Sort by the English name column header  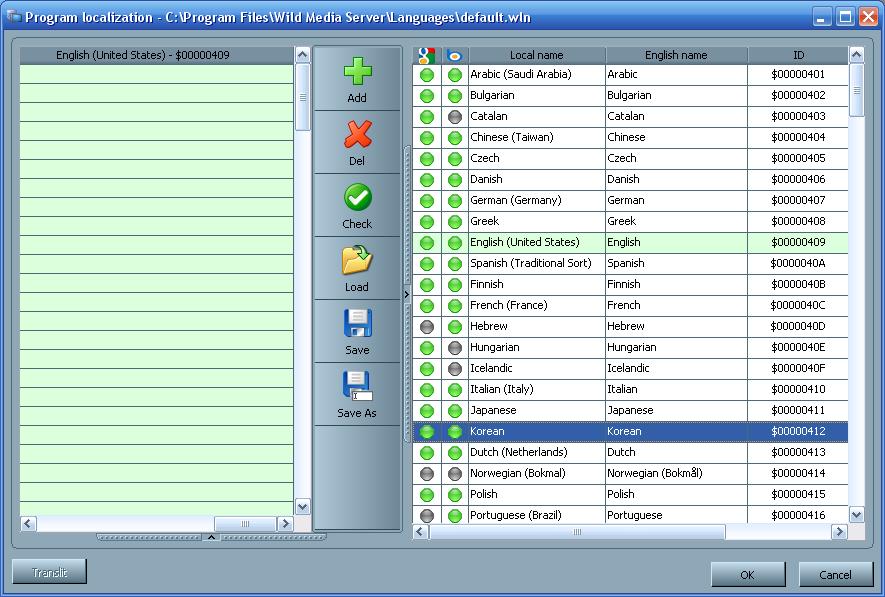click(676, 56)
